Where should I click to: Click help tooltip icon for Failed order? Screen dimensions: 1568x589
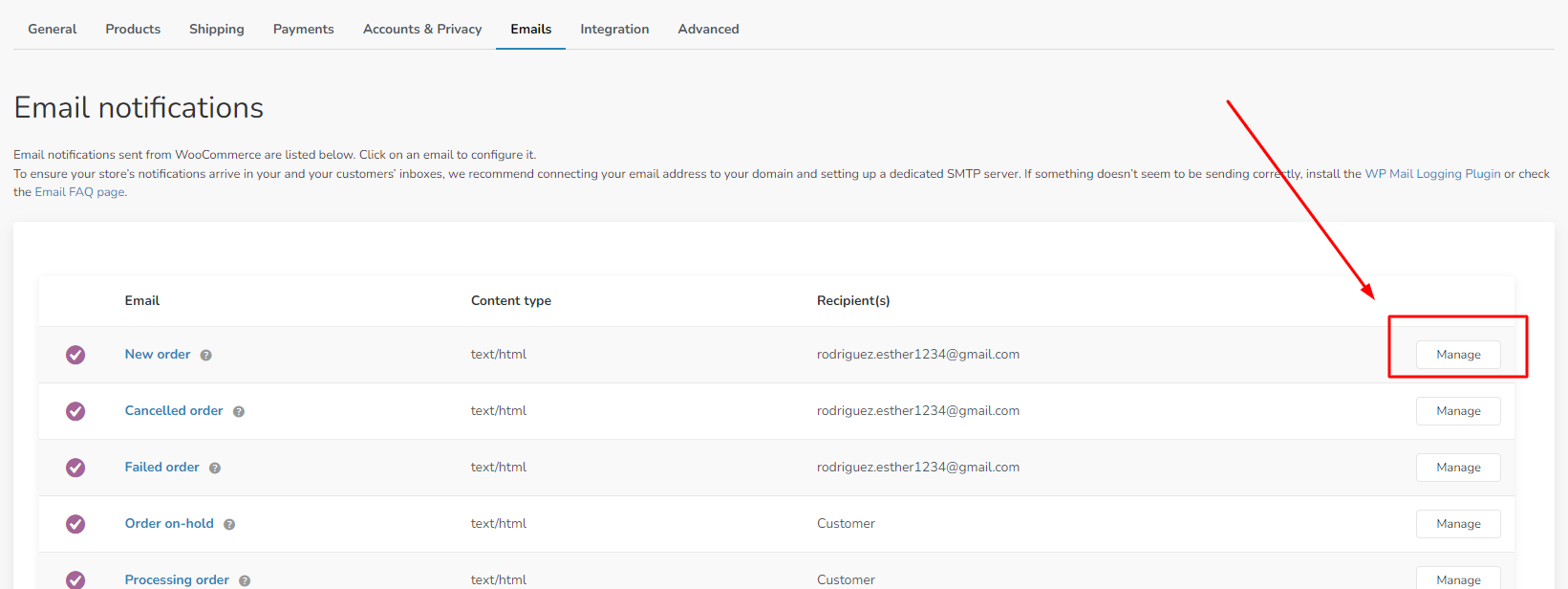(215, 469)
